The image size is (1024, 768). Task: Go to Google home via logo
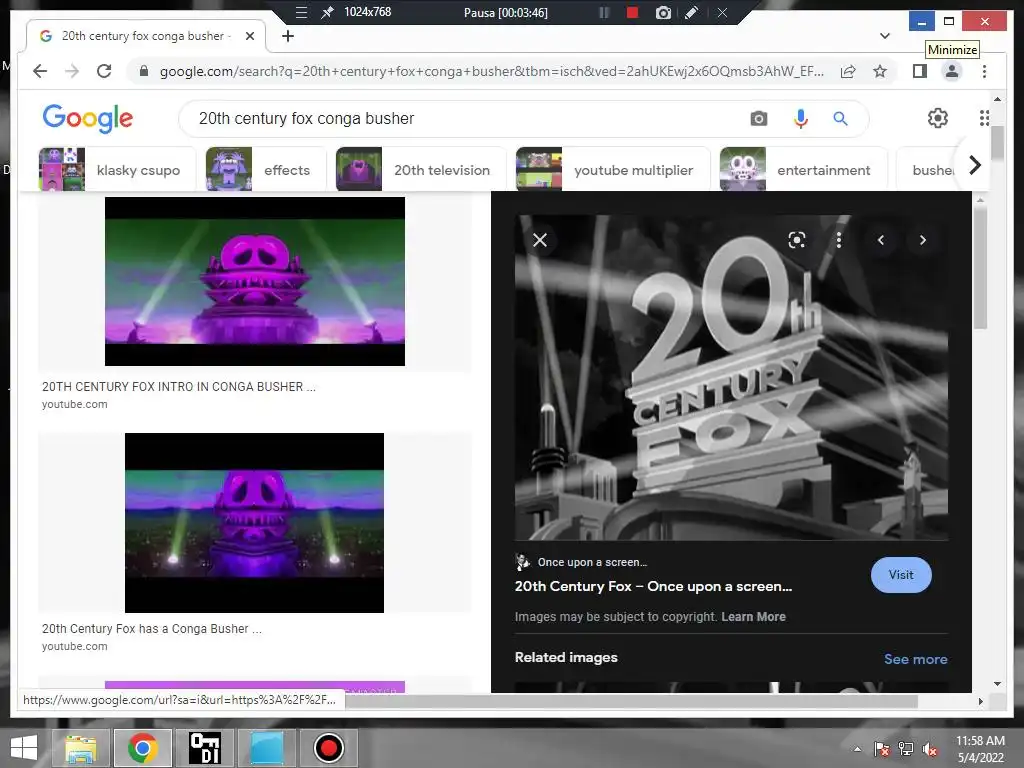point(88,118)
